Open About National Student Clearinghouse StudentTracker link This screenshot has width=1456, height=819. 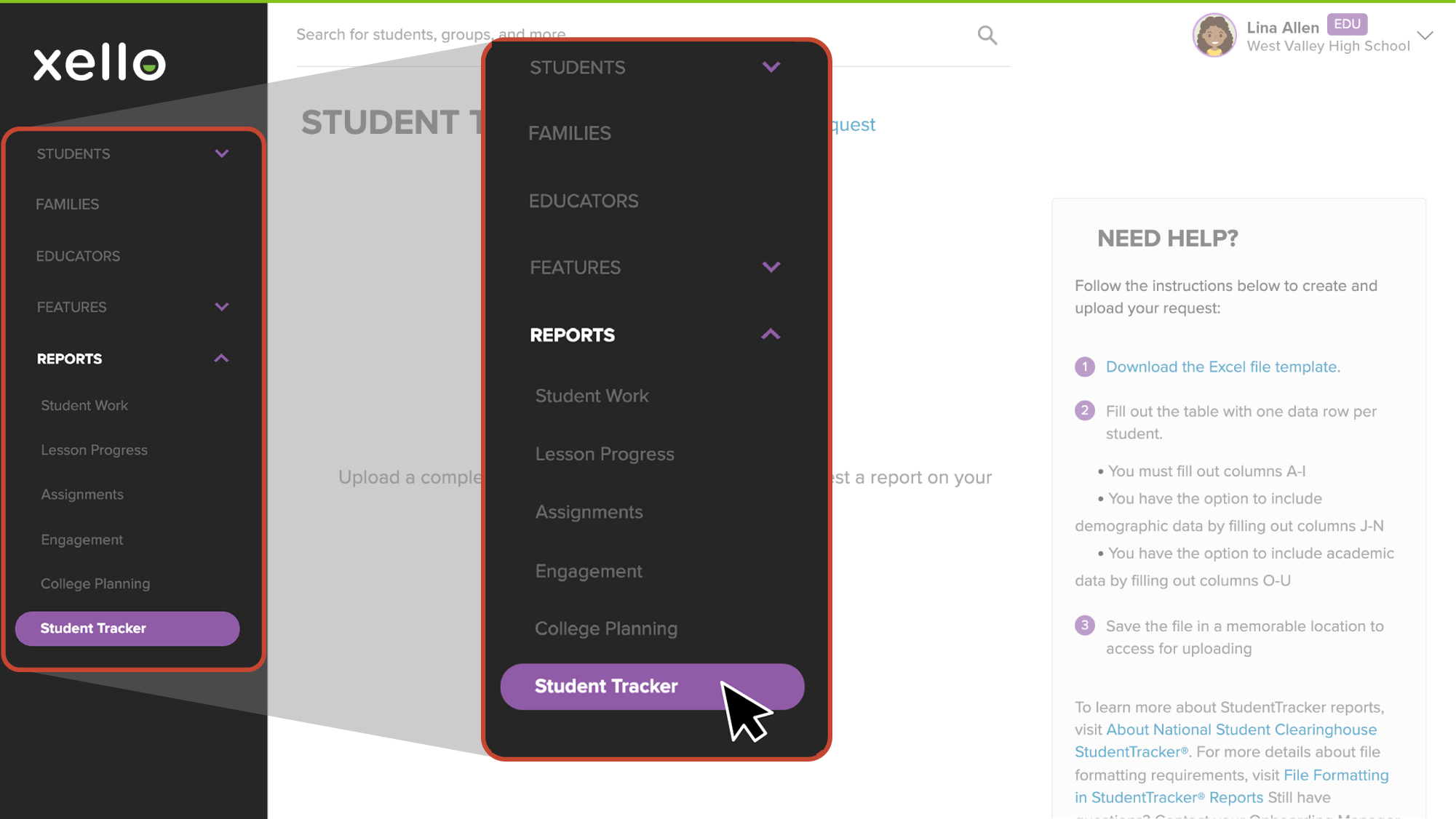[x=1241, y=729]
